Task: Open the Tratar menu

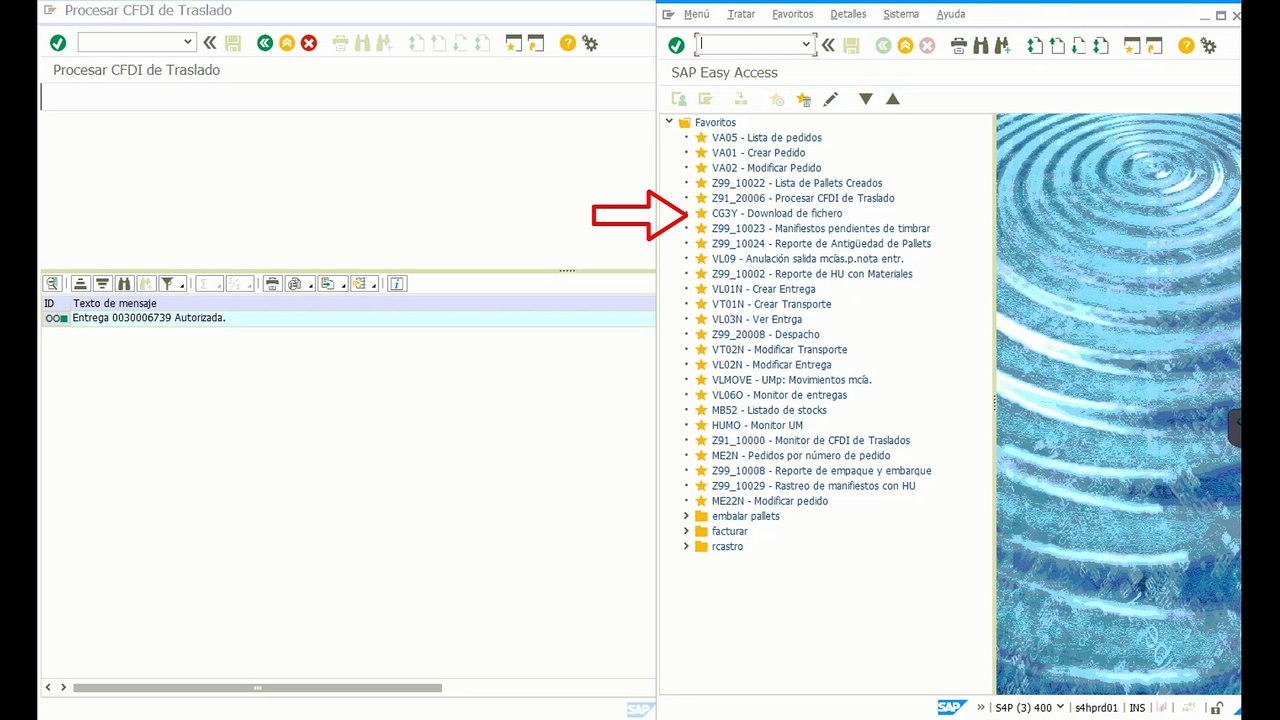Action: (x=741, y=14)
